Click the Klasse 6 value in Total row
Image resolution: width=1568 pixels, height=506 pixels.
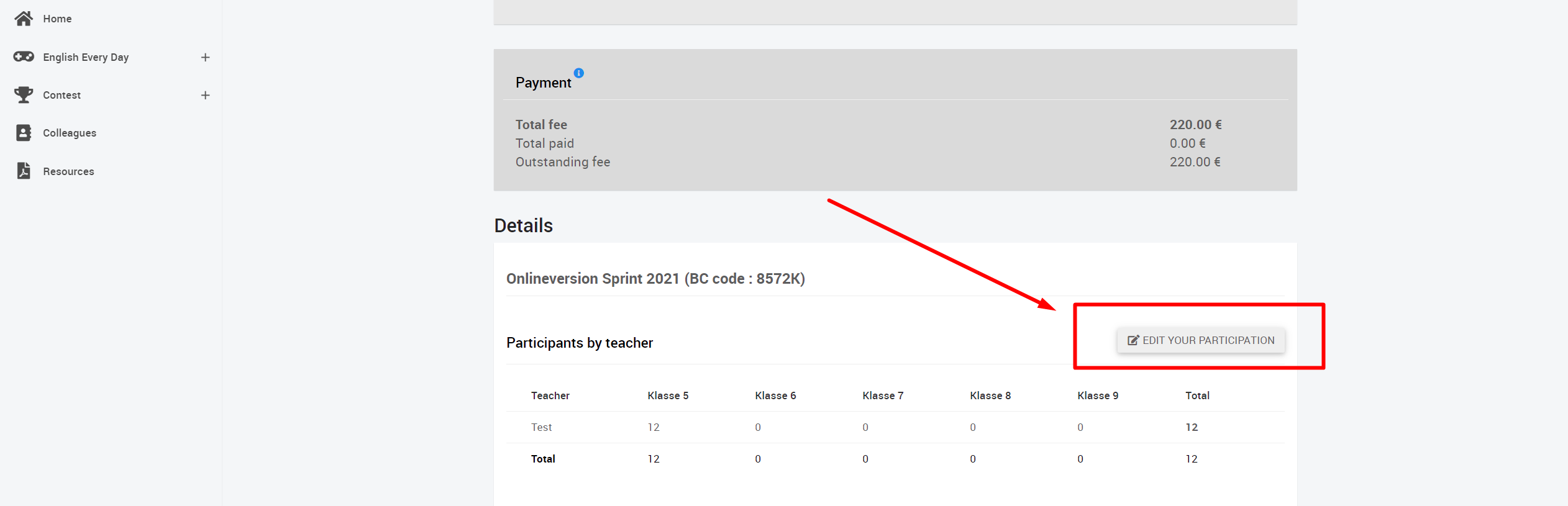(758, 459)
